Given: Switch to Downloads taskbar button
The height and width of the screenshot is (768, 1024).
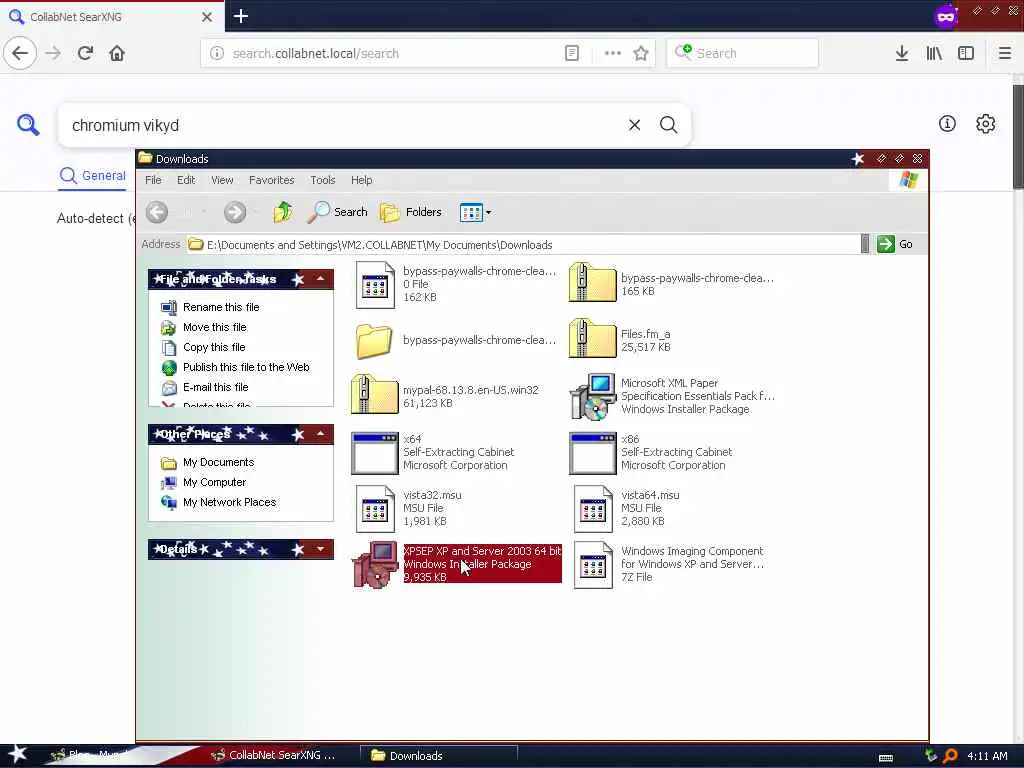Looking at the screenshot, I should pyautogui.click(x=438, y=756).
